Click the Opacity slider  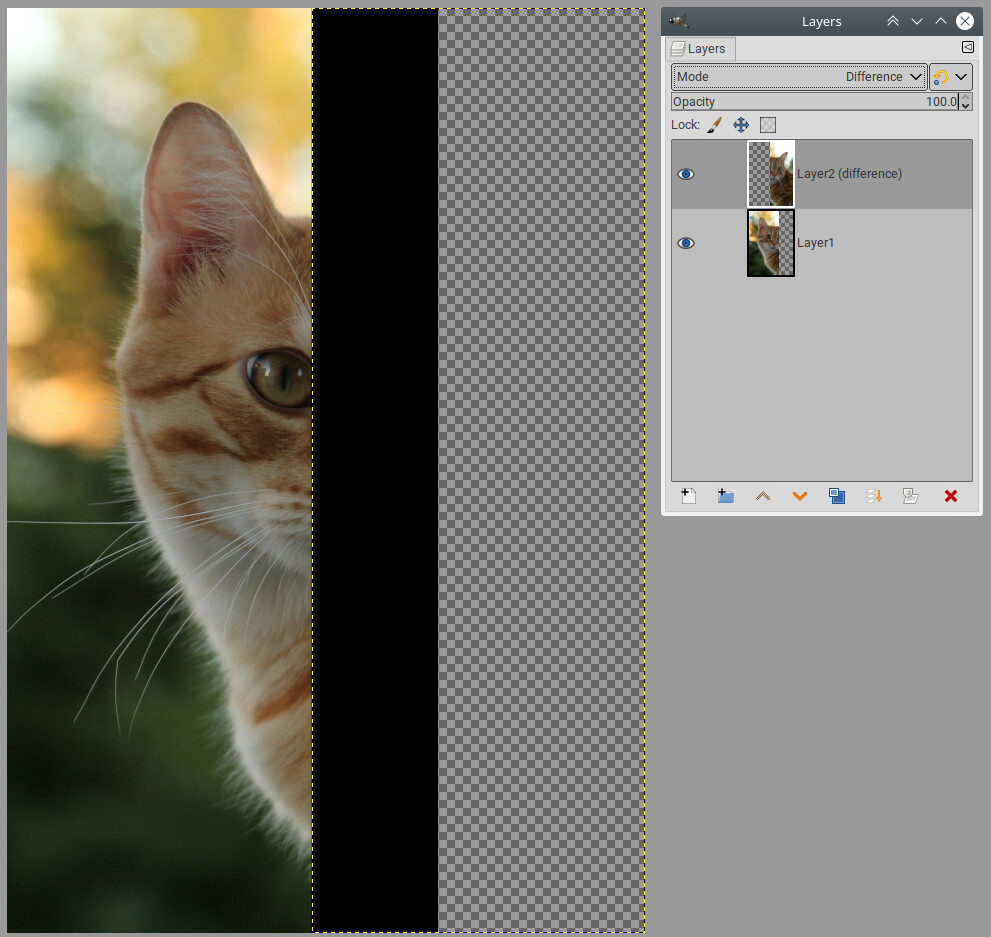(x=814, y=102)
